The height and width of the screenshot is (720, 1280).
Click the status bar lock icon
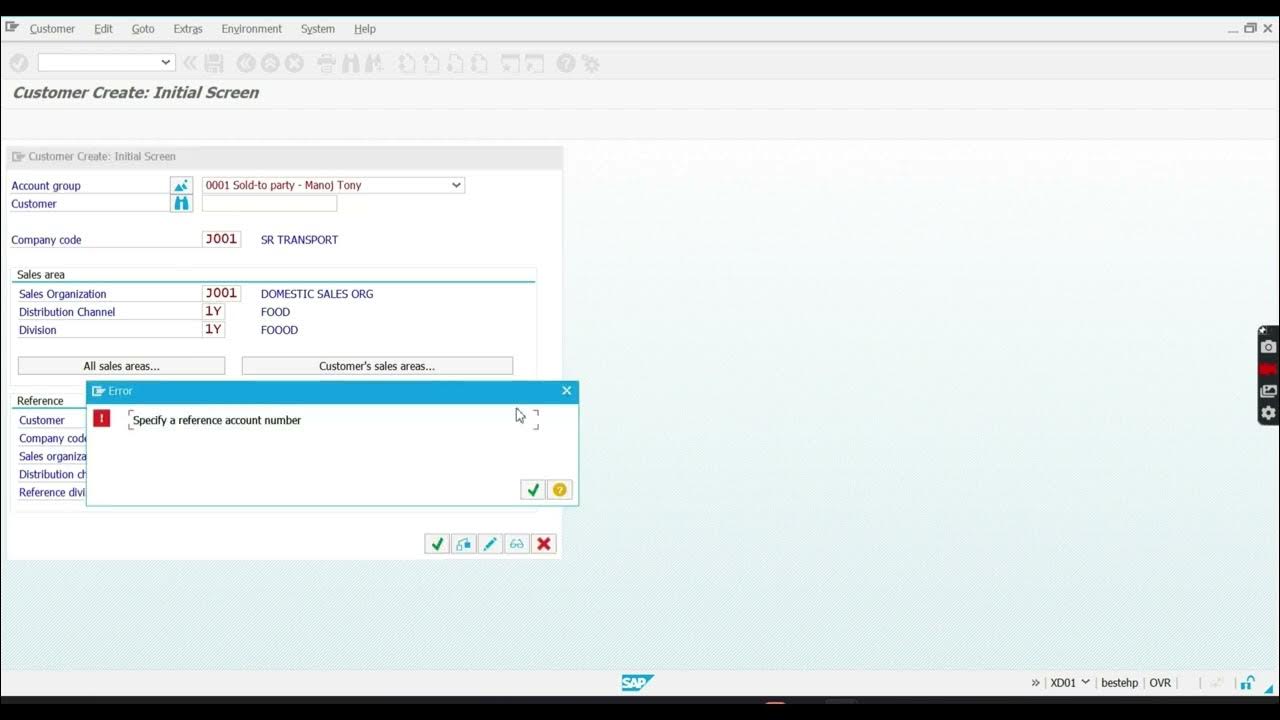(1247, 683)
